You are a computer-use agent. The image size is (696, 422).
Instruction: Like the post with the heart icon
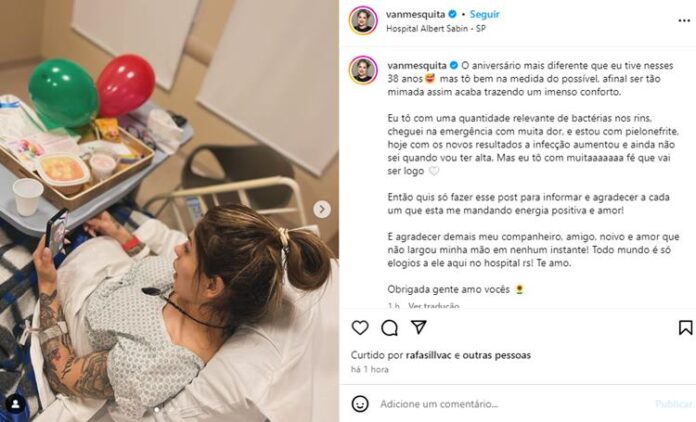tap(360, 327)
